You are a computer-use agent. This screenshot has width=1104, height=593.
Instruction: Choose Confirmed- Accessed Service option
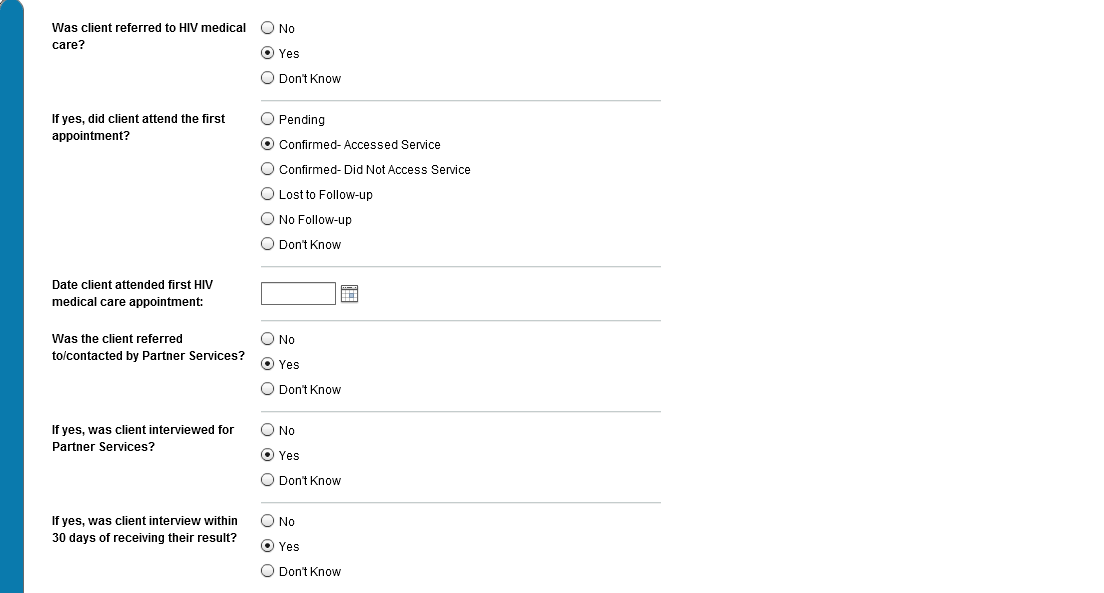click(267, 144)
